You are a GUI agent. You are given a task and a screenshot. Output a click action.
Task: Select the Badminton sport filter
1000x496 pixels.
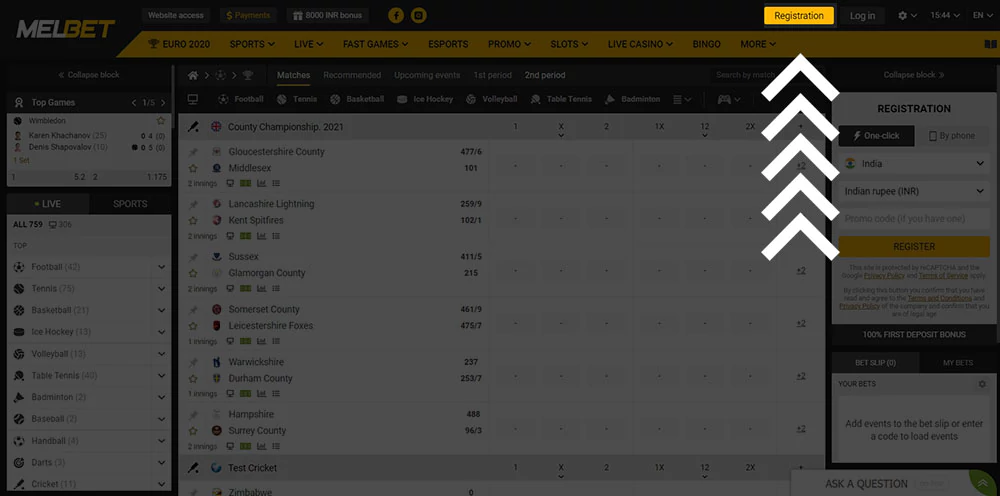coord(634,99)
